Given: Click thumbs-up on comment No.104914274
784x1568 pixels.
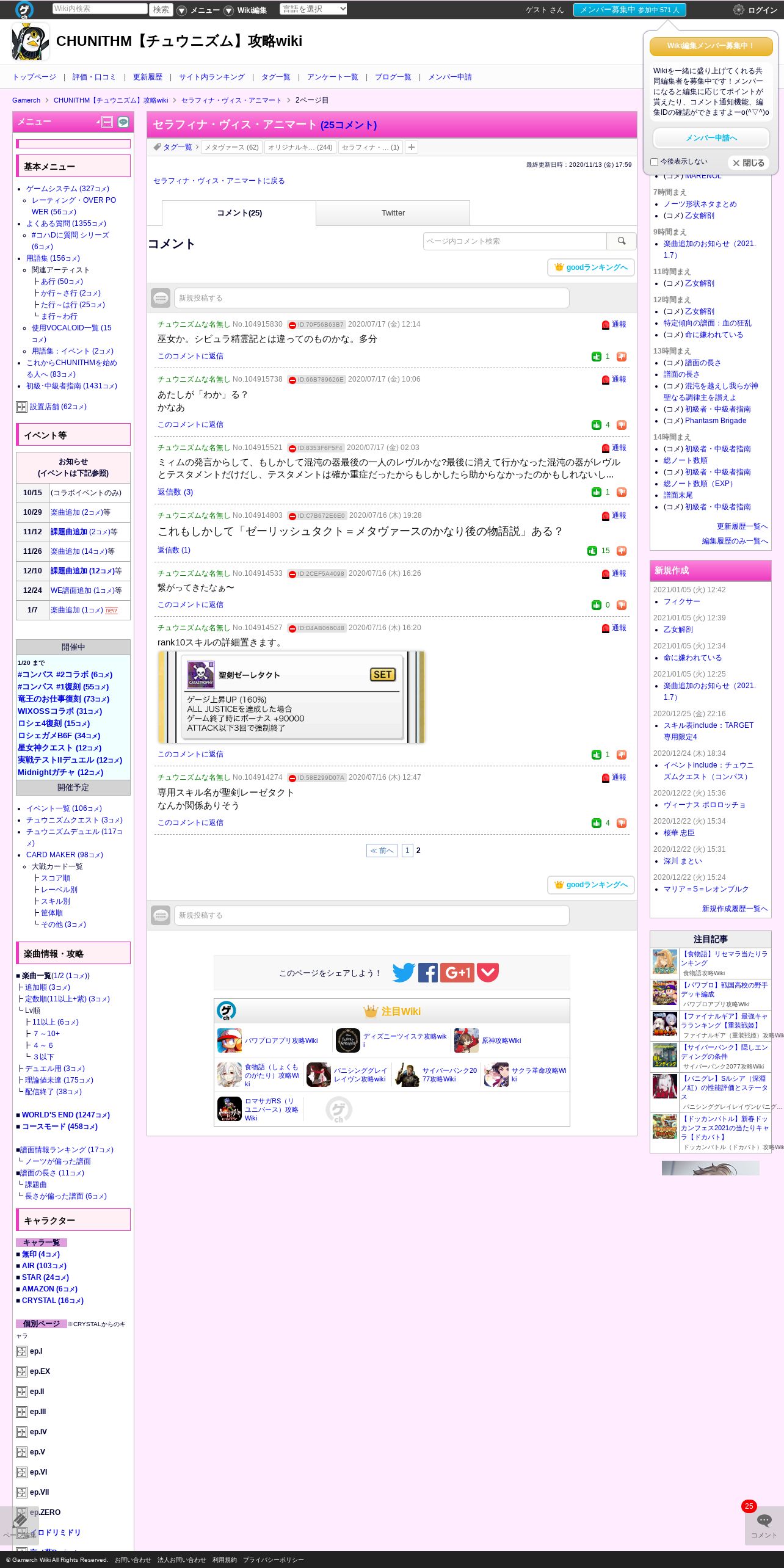Looking at the screenshot, I should 597,823.
